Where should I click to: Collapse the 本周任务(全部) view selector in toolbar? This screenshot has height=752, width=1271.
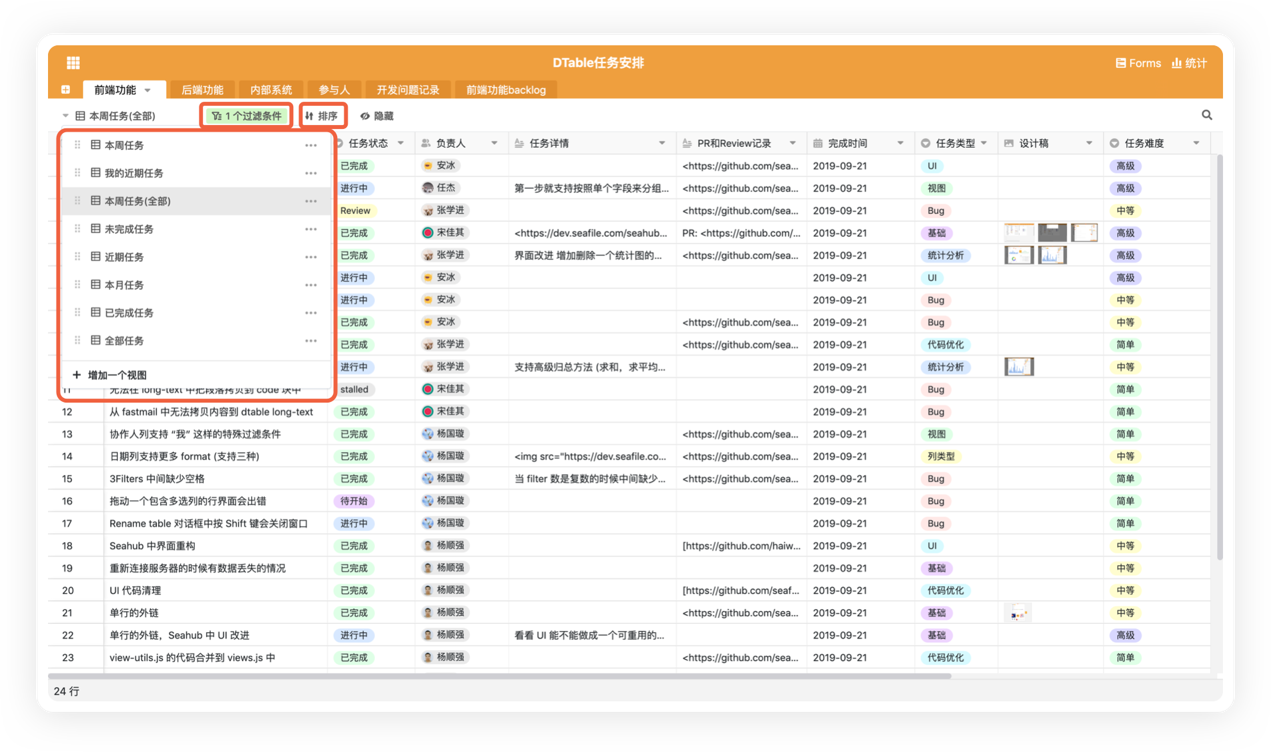click(66, 116)
